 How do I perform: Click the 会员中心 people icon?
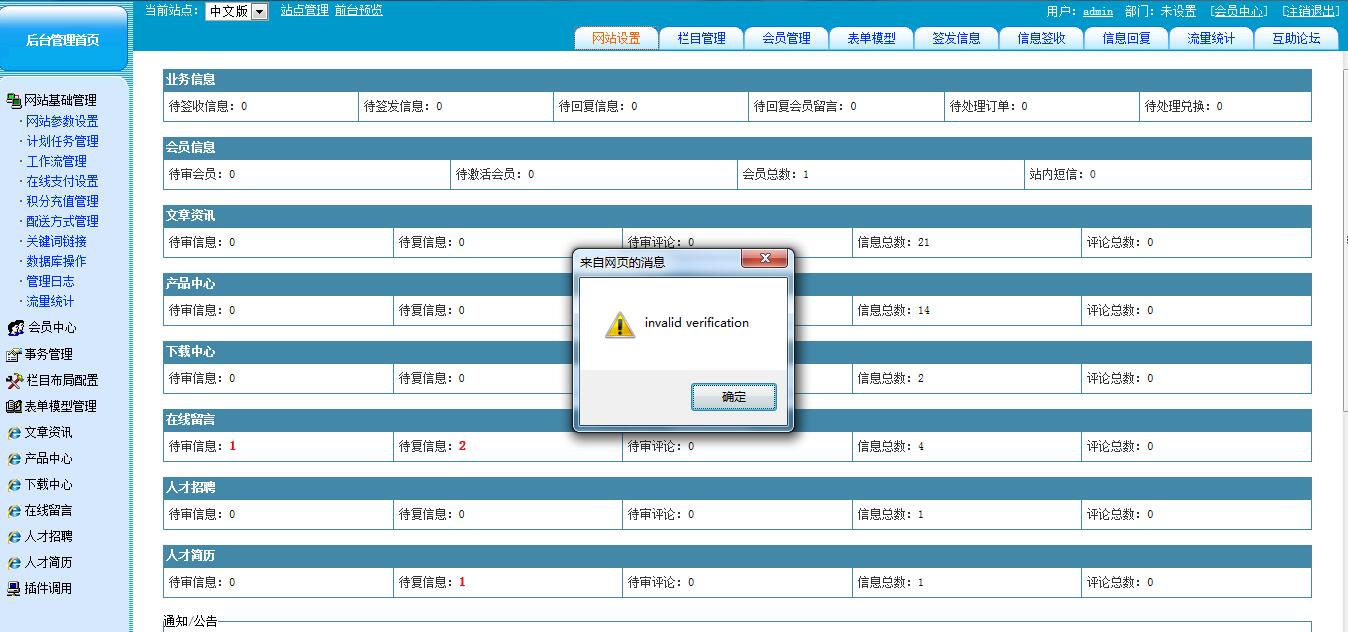[x=15, y=328]
